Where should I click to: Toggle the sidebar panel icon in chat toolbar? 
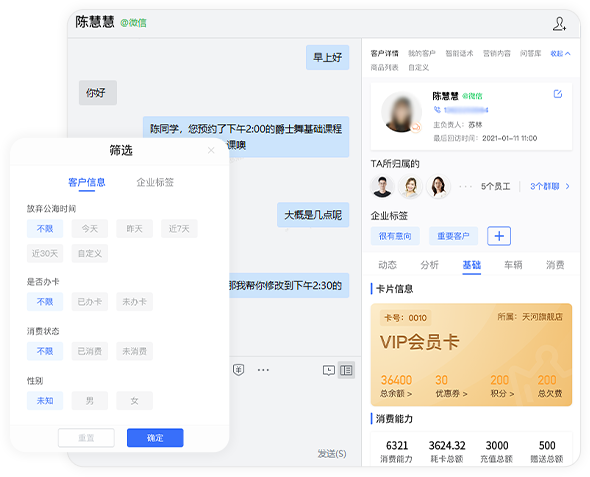346,370
